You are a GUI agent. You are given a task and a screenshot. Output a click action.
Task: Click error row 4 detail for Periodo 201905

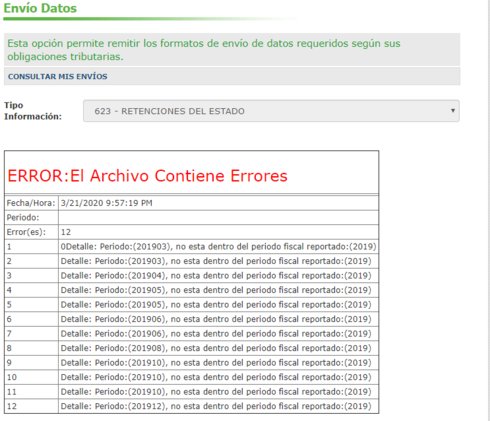218,290
